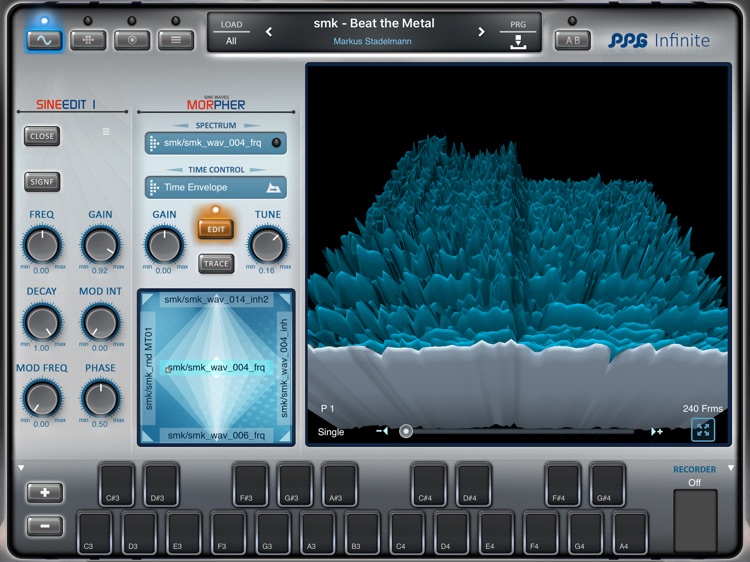Select smk/smk_wav_014_inh2 in the morpher pad
Viewport: 750px width, 562px height.
(x=216, y=299)
